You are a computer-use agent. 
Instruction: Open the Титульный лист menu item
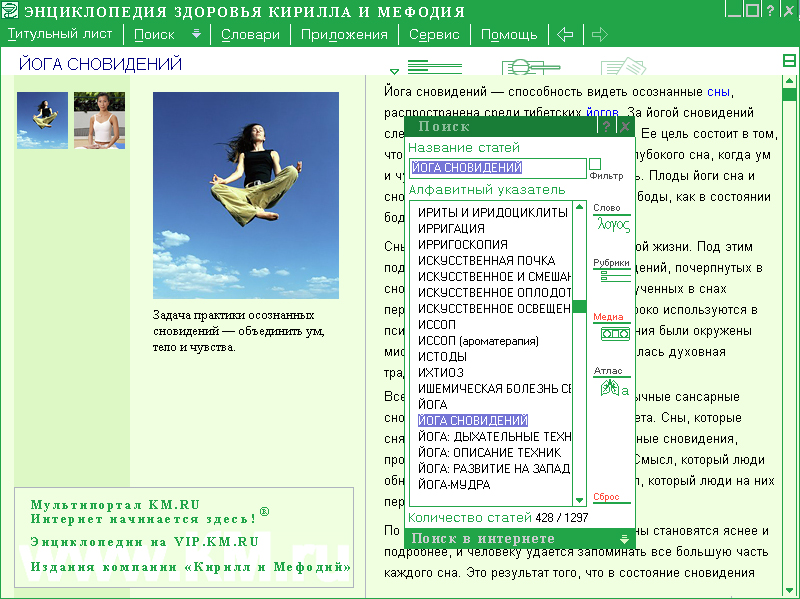[60, 35]
